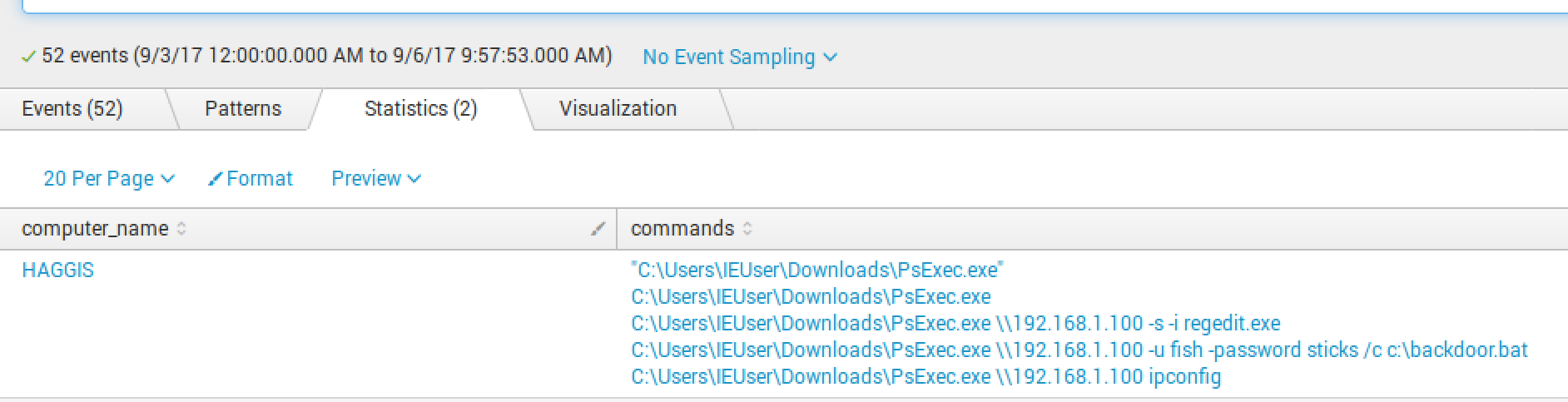Click the PsExec ipconfig command entry
Image resolution: width=1568 pixels, height=402 pixels.
click(925, 377)
